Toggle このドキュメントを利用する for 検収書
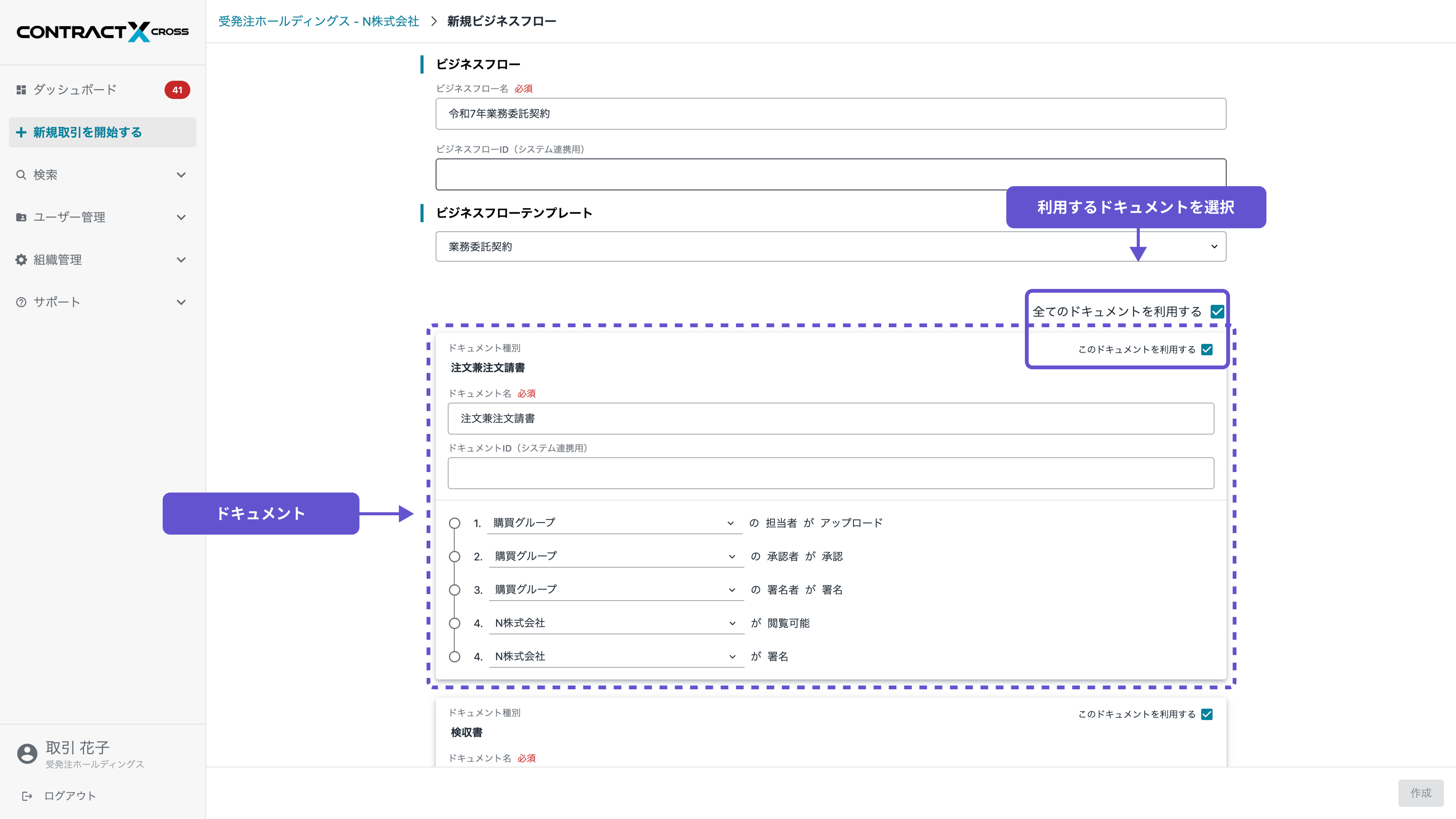The width and height of the screenshot is (1456, 819). (x=1207, y=714)
